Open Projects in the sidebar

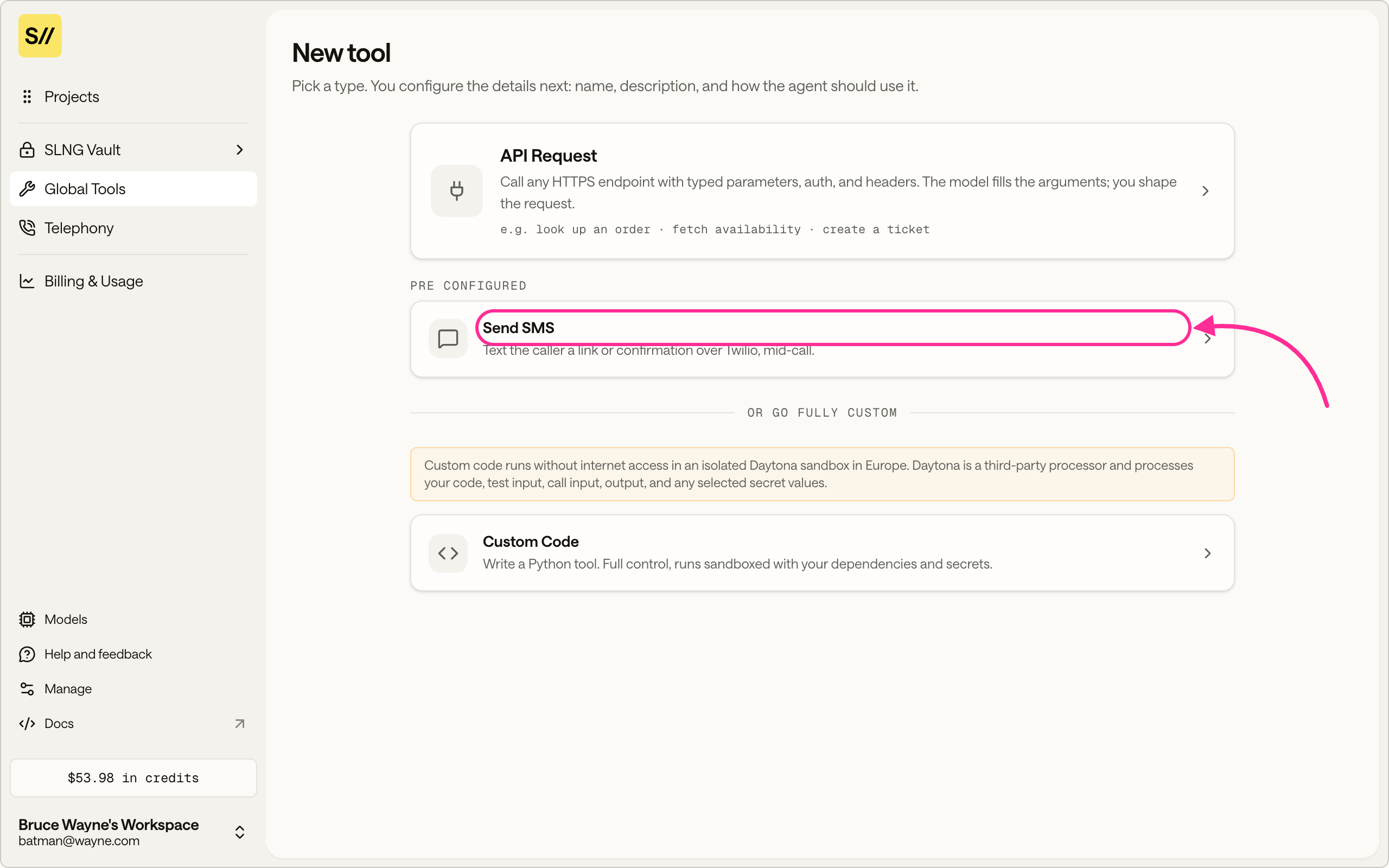coord(133,97)
